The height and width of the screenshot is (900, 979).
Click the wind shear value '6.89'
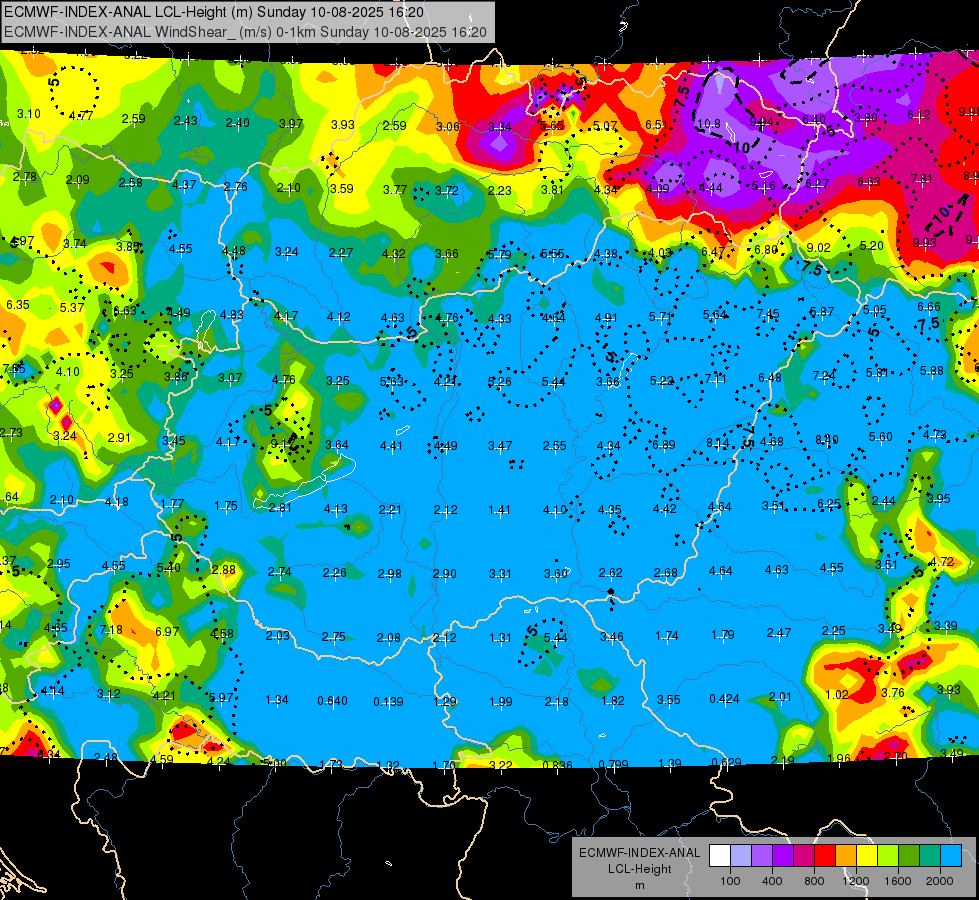[x=664, y=444]
